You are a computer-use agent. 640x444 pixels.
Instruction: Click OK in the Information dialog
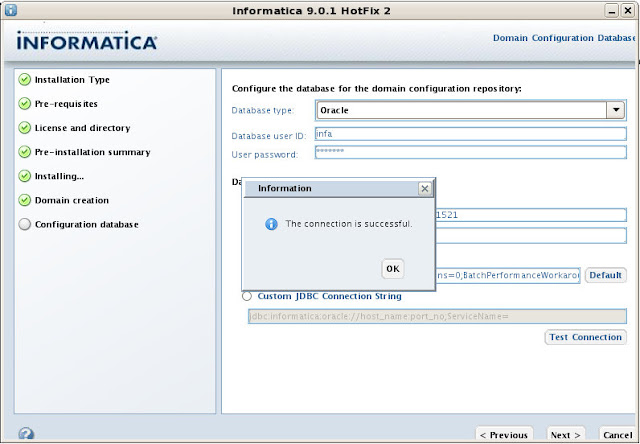(393, 269)
